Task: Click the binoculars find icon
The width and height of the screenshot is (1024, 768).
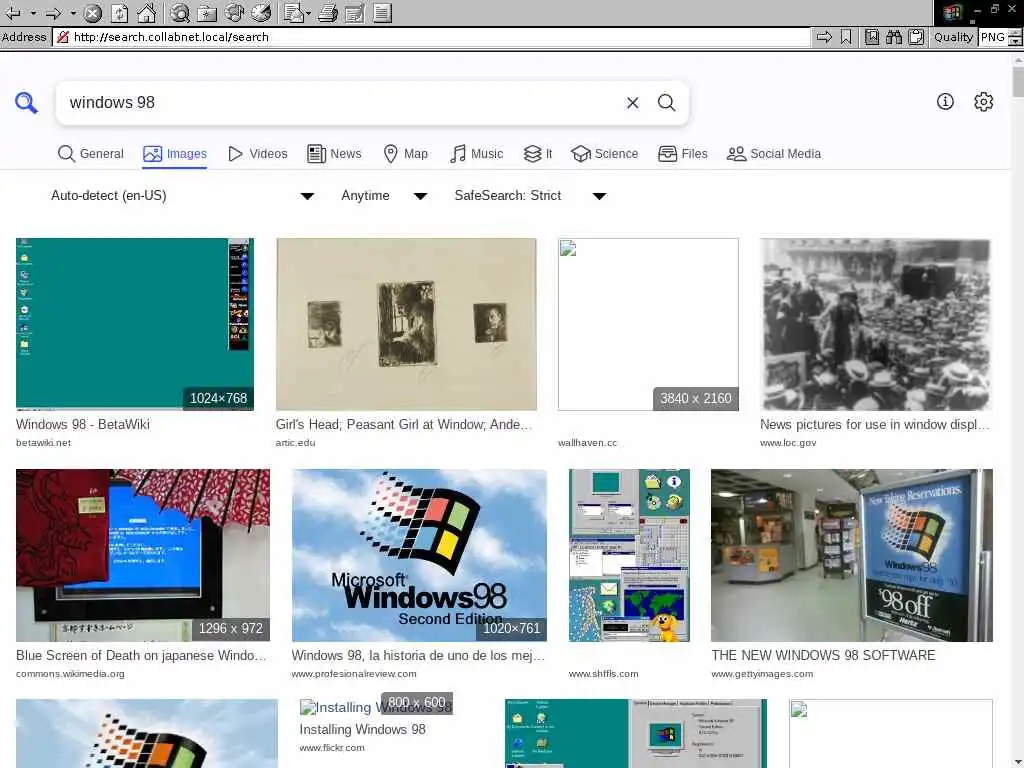Action: pos(894,37)
